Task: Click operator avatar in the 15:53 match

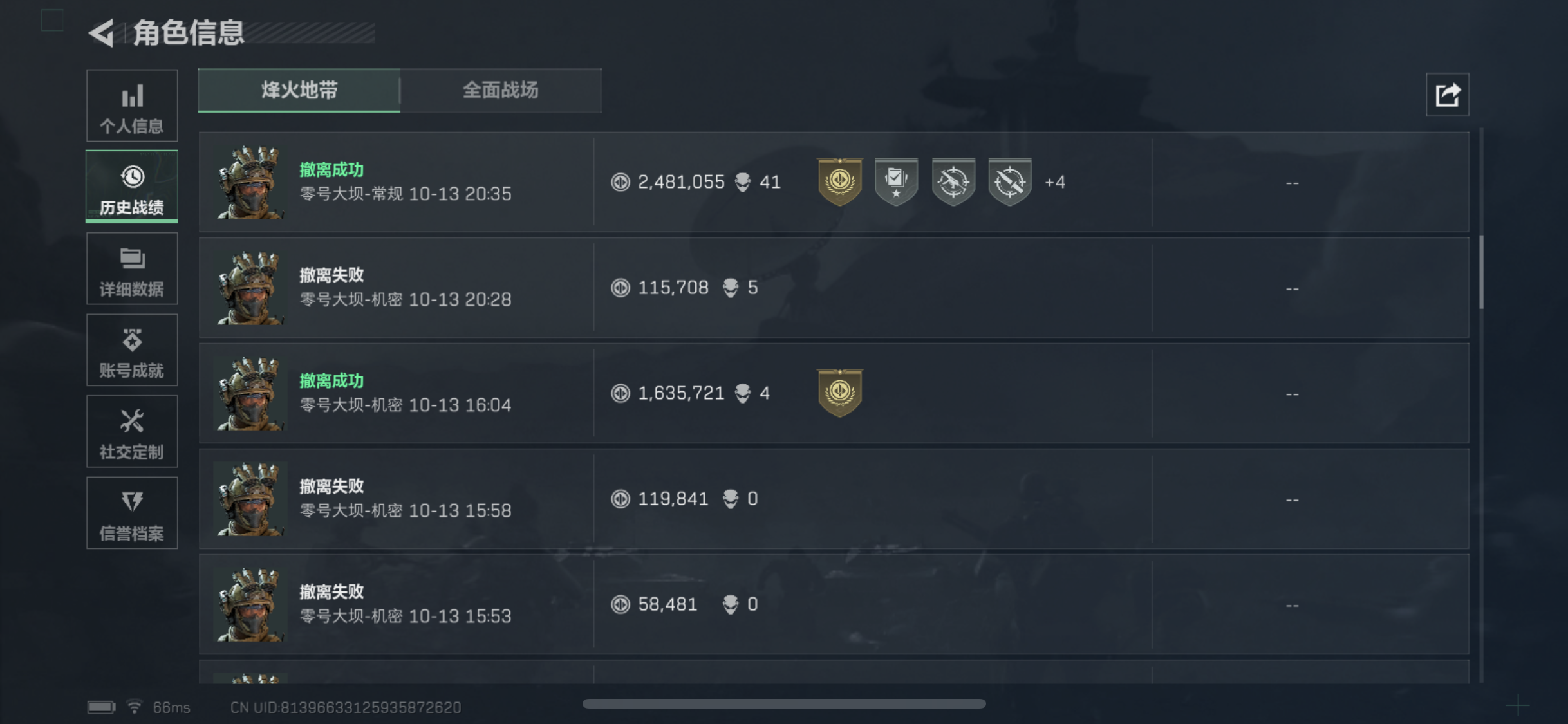Action: [x=250, y=604]
